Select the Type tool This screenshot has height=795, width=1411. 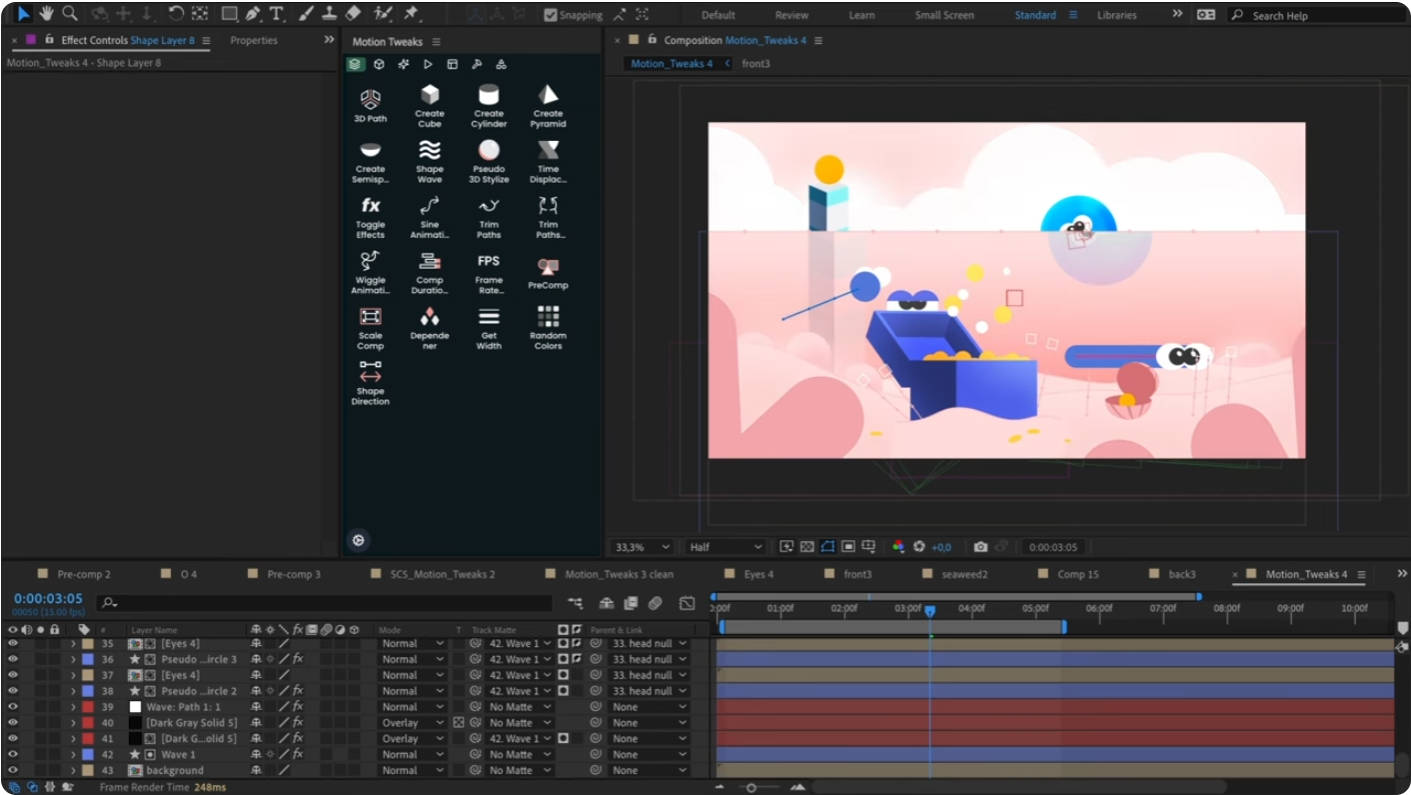click(275, 15)
